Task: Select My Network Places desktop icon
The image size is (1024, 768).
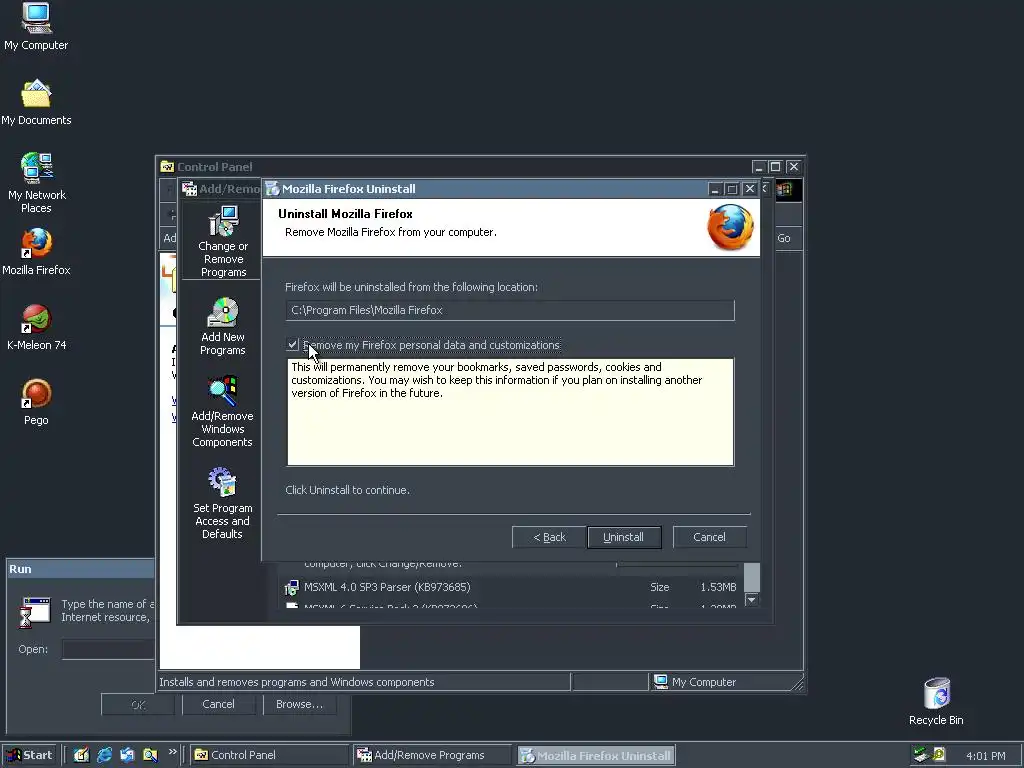Action: point(36,183)
